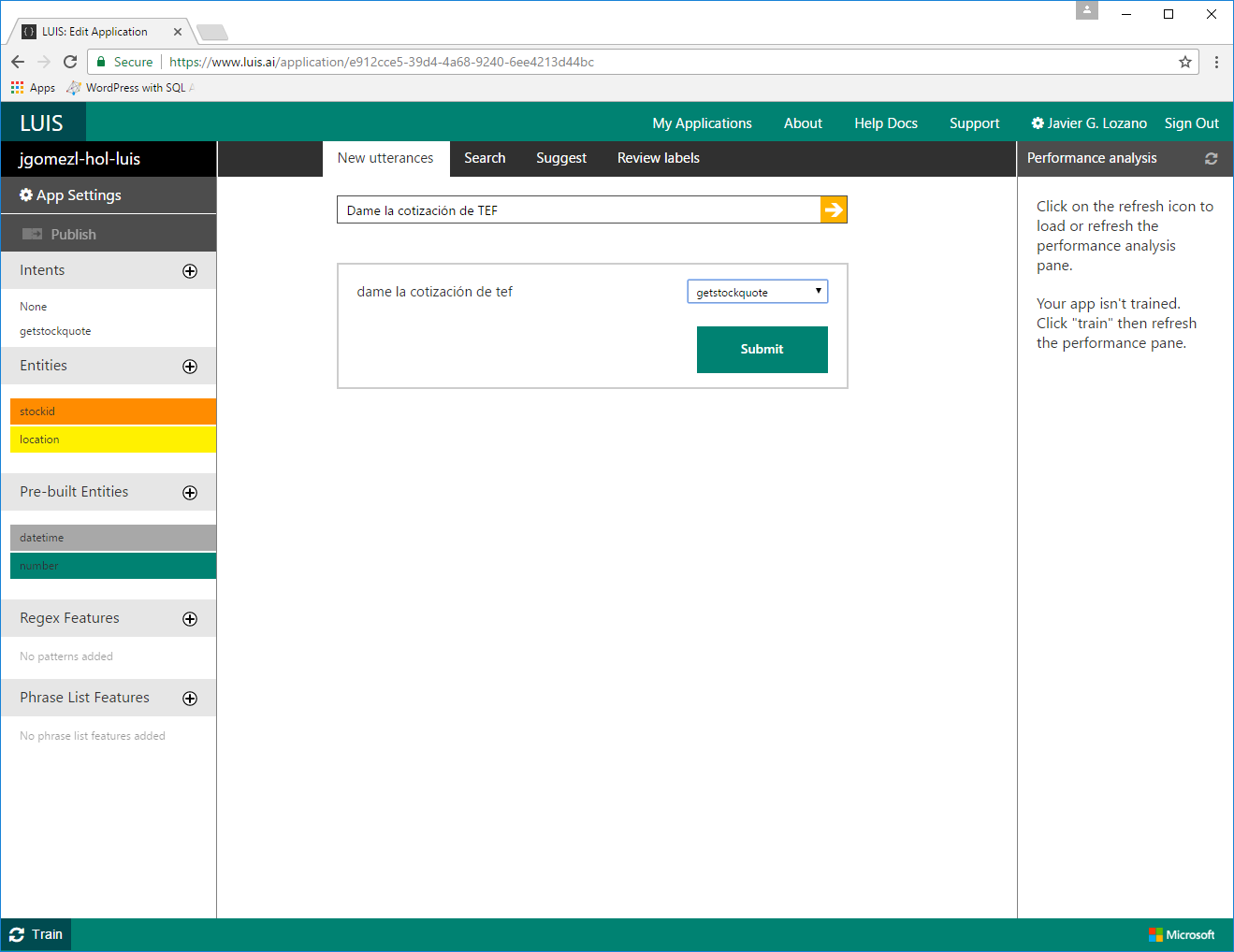Viewport: 1234px width, 952px height.
Task: Go back with browser back arrow
Action: point(18,62)
